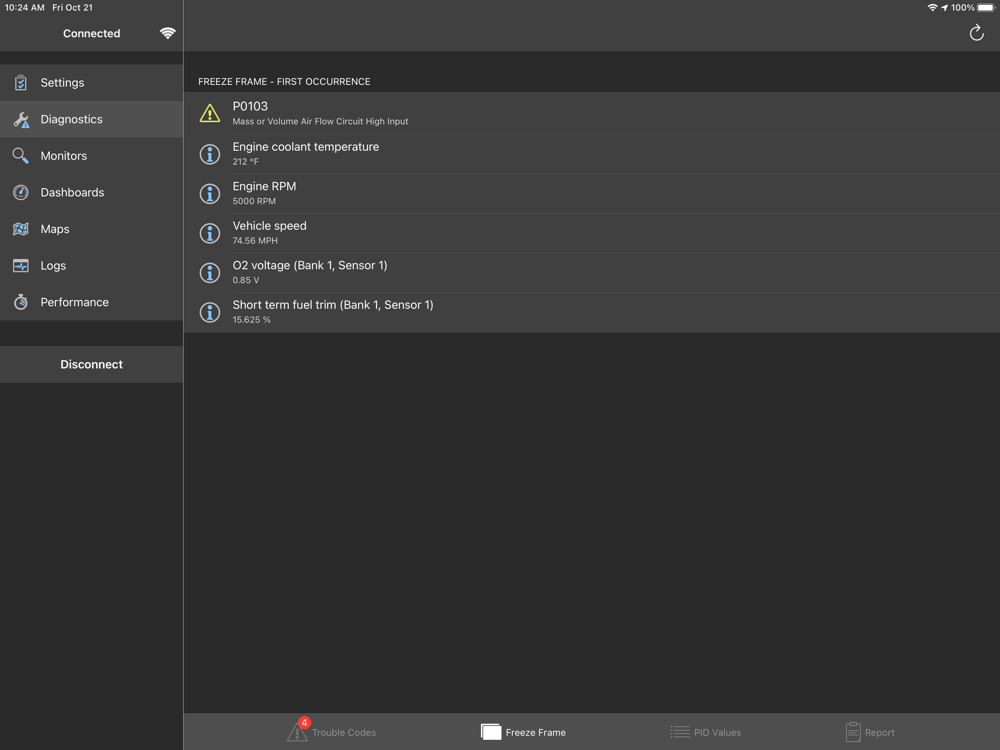Click the 'Connected' status text
1000x750 pixels.
tap(91, 33)
